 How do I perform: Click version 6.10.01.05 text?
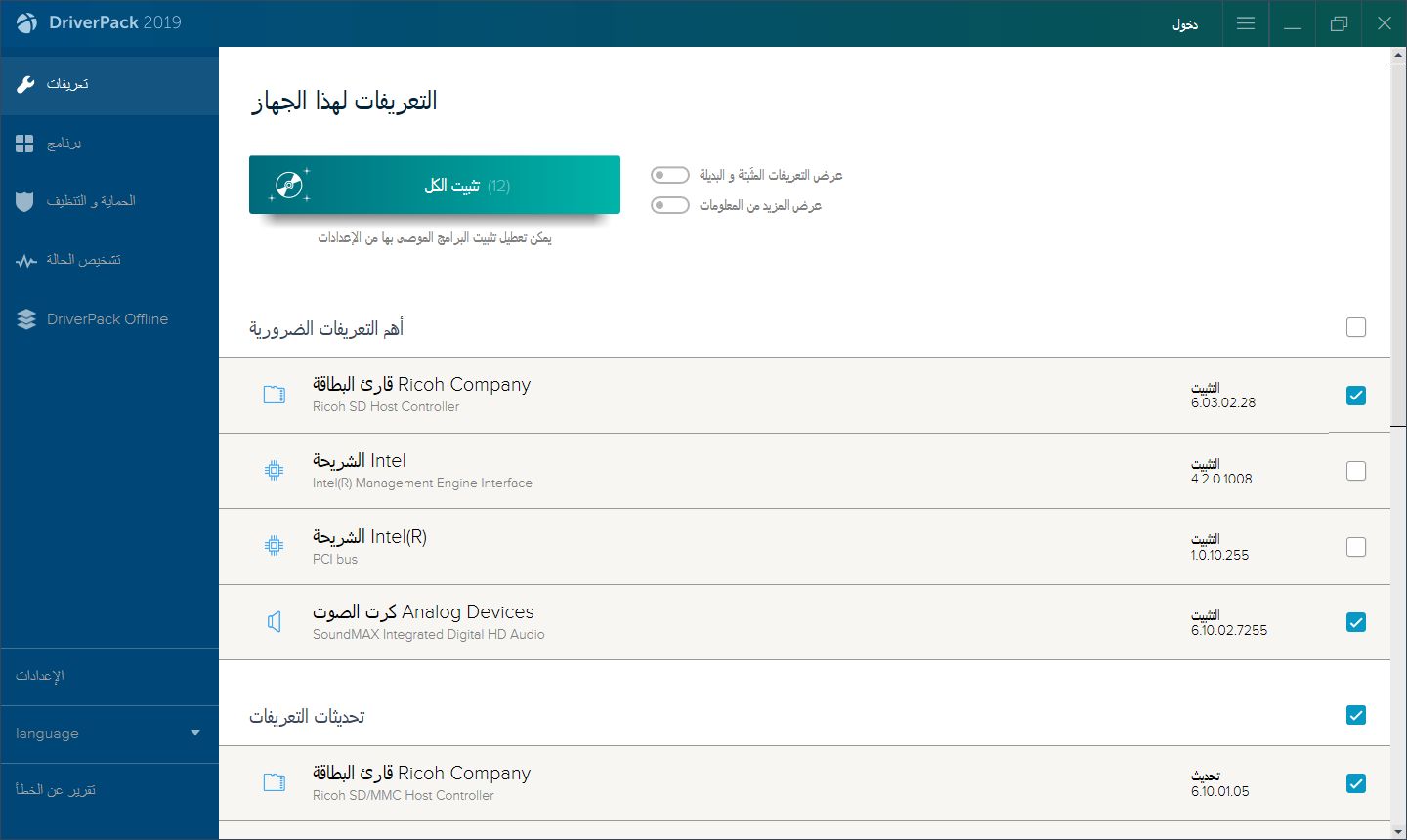(x=1219, y=791)
